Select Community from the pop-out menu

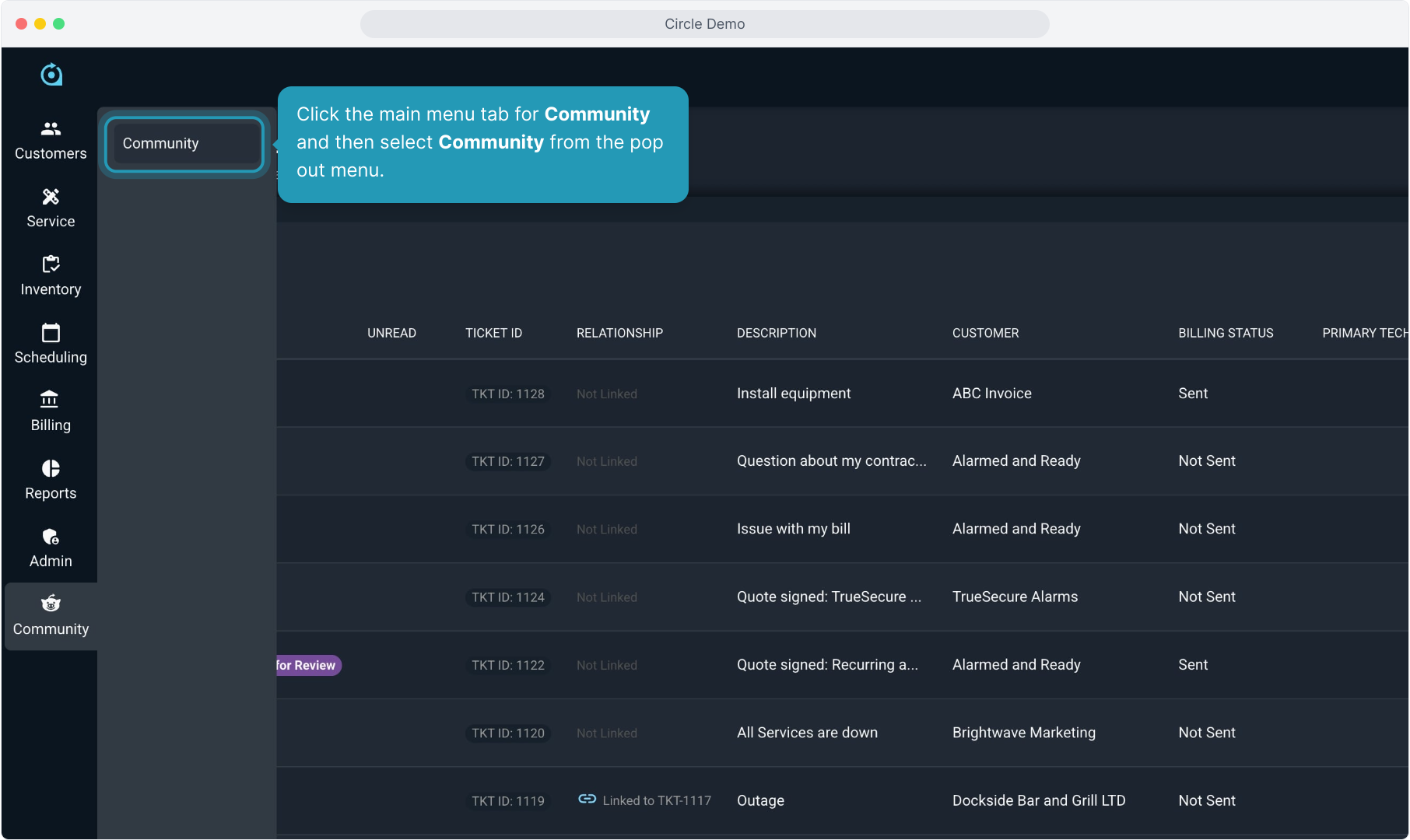click(184, 144)
